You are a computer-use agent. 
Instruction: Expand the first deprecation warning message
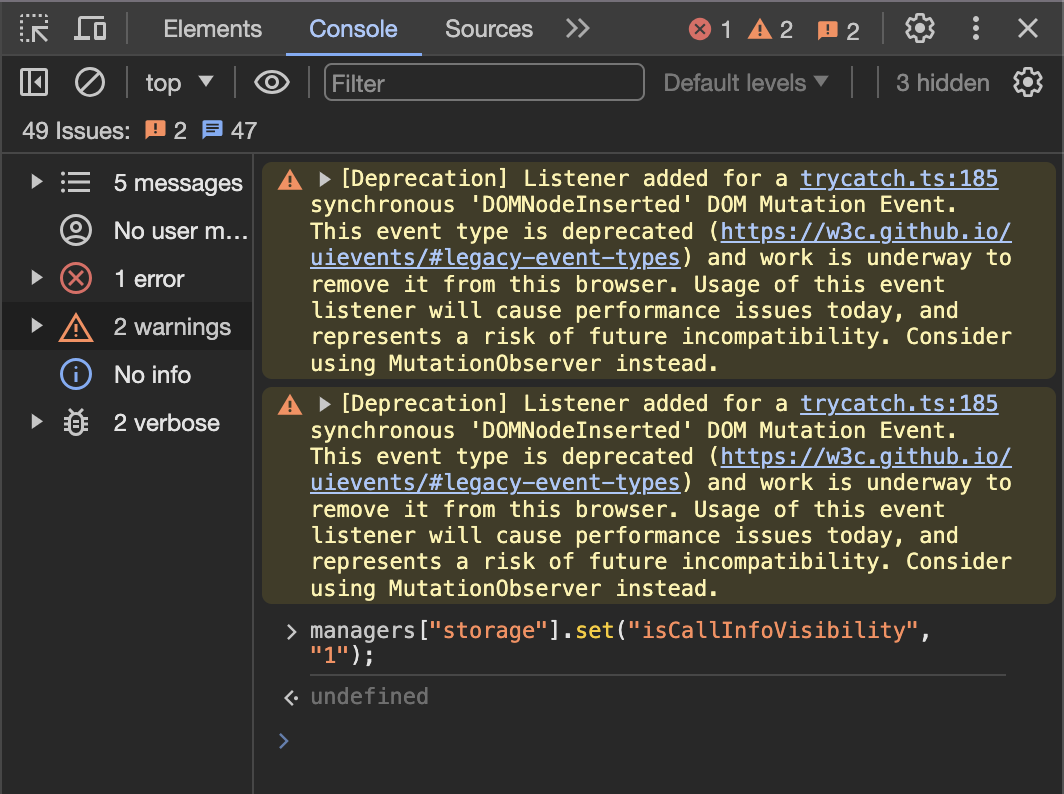point(325,180)
